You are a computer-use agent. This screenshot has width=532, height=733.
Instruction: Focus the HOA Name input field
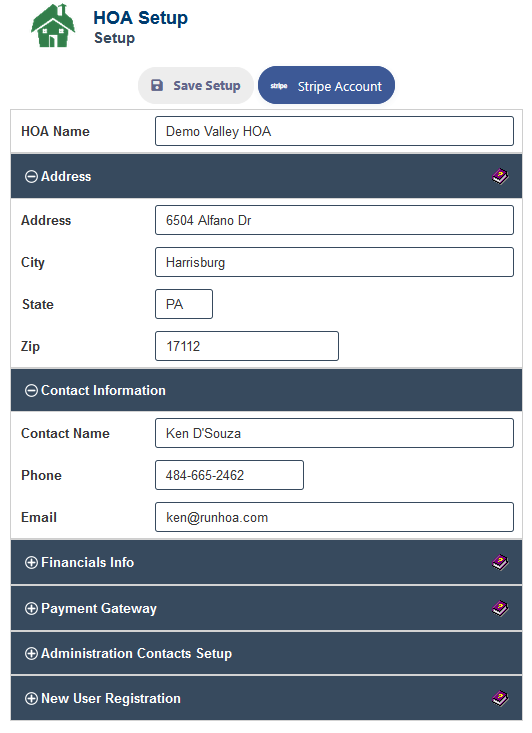pyautogui.click(x=334, y=131)
